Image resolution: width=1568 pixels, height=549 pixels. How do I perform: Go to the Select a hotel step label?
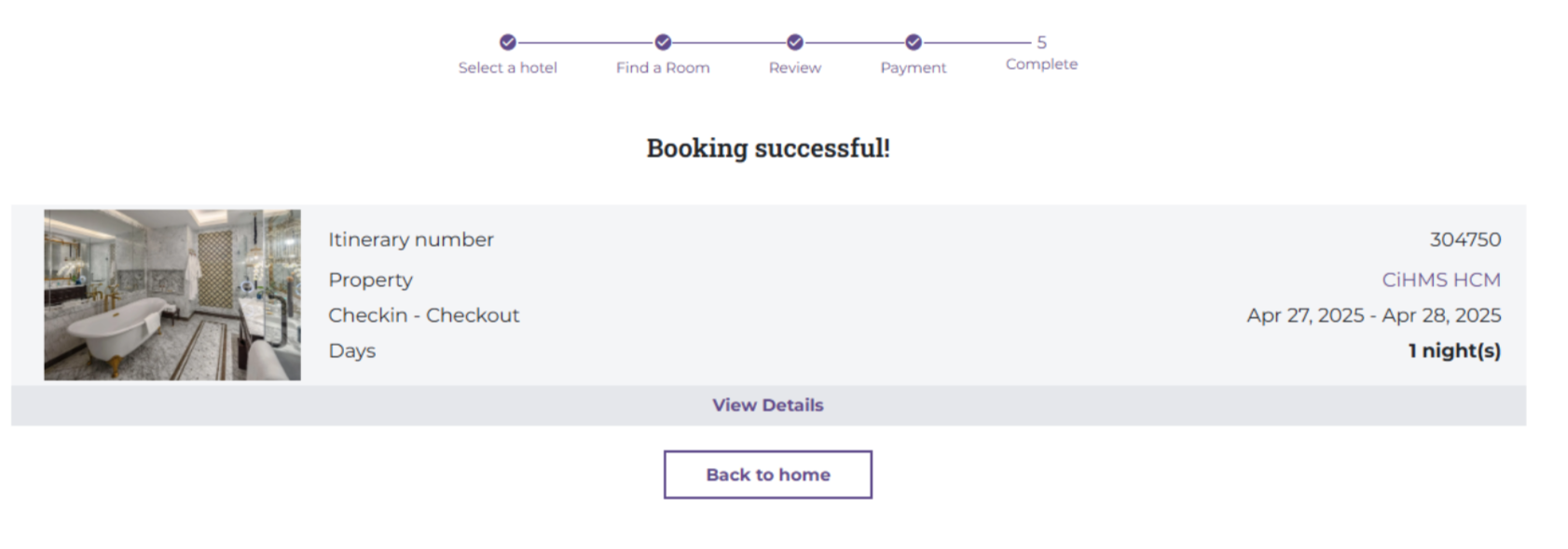[x=507, y=68]
